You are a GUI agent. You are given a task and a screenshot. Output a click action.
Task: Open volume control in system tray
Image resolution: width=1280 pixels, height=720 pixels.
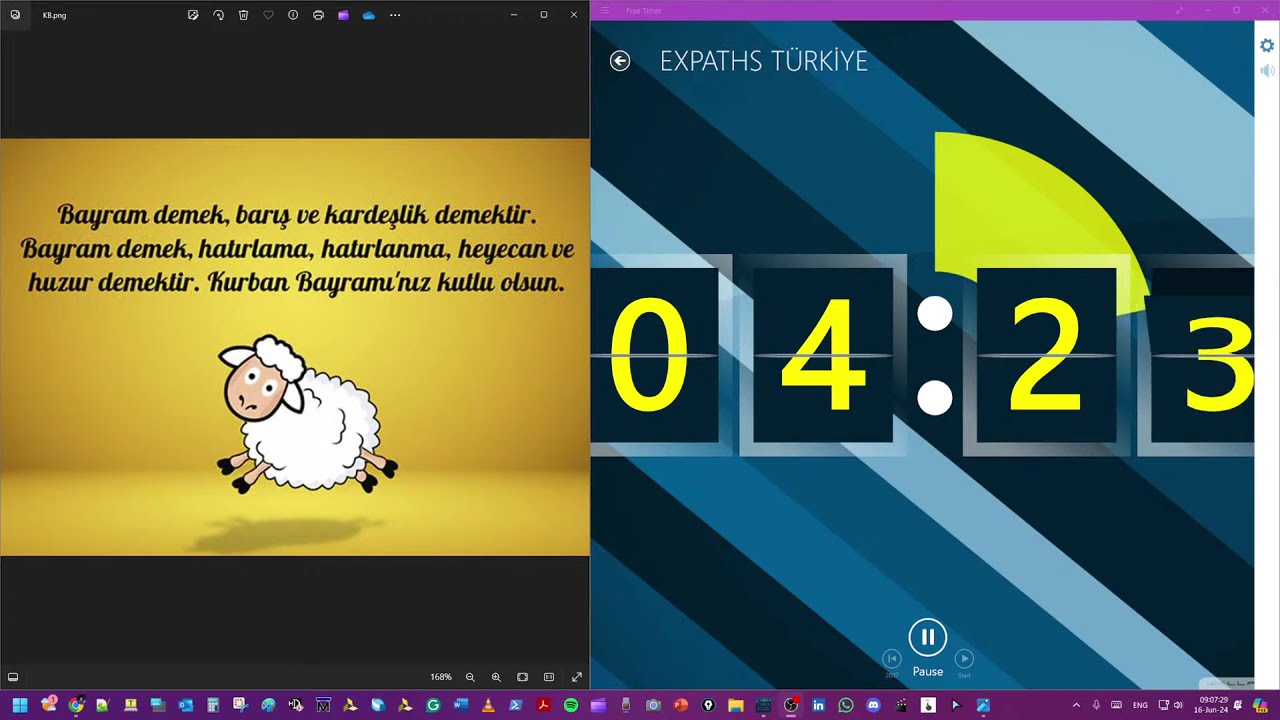point(1178,705)
